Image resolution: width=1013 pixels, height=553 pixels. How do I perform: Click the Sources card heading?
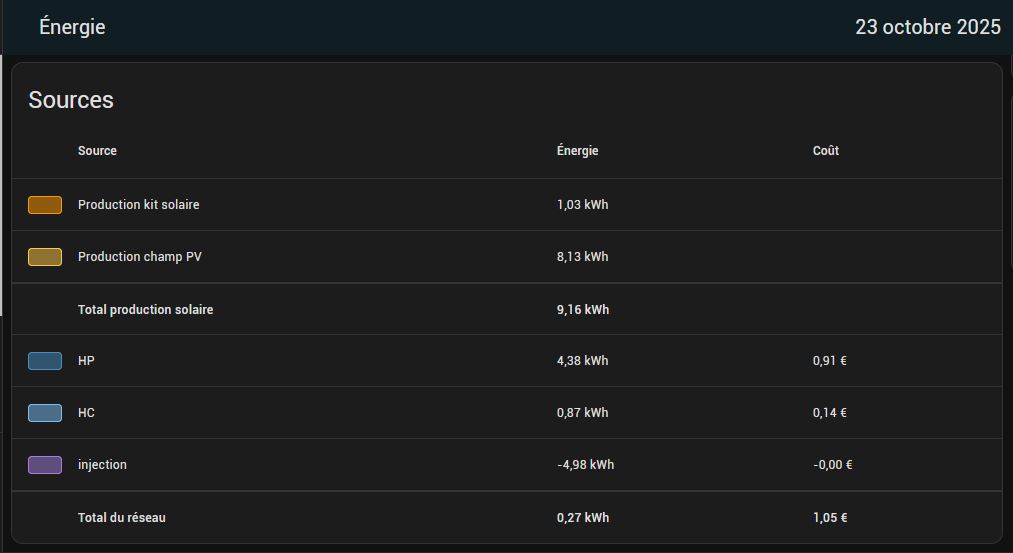[71, 100]
